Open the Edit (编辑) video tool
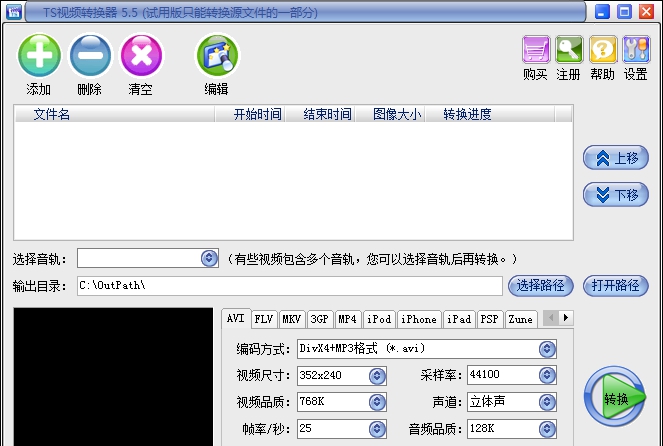This screenshot has height=446, width=663. [217, 55]
